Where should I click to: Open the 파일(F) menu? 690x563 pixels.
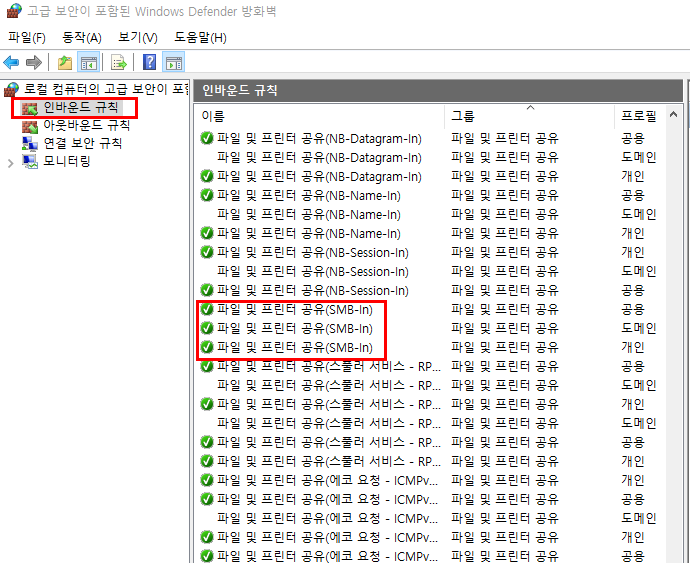(x=27, y=38)
